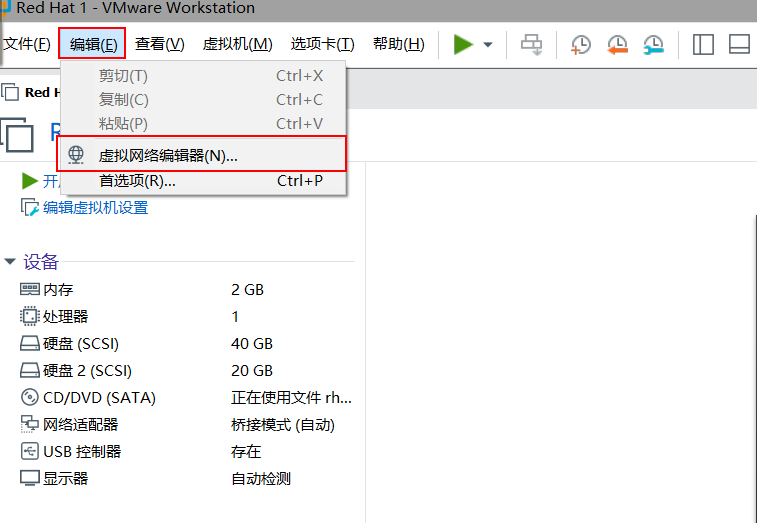The width and height of the screenshot is (757, 523).
Task: Click the 设备 section heading
Action: [x=41, y=262]
